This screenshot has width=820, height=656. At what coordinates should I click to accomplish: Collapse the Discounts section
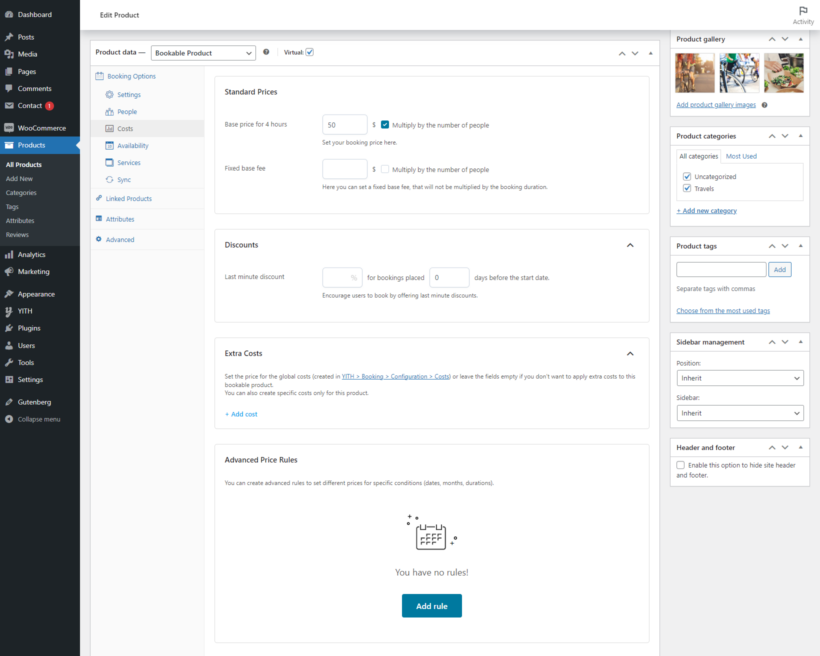point(630,245)
